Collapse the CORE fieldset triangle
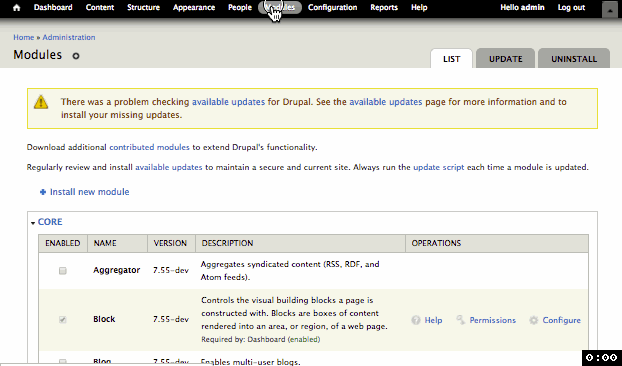The height and width of the screenshot is (366, 622). click(x=33, y=223)
